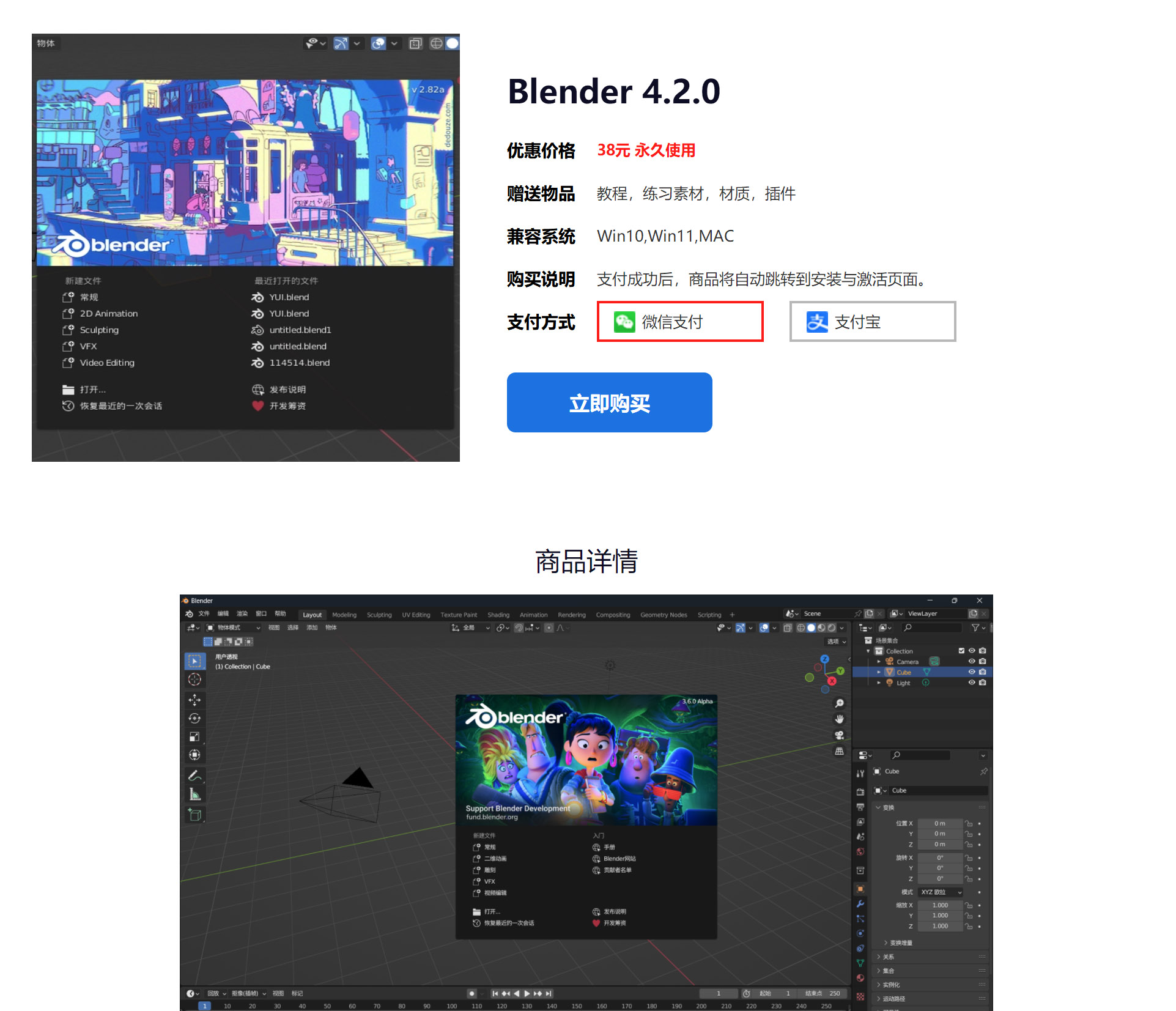
Task: Toggle X-ray mode icon in viewport header
Action: click(x=788, y=628)
